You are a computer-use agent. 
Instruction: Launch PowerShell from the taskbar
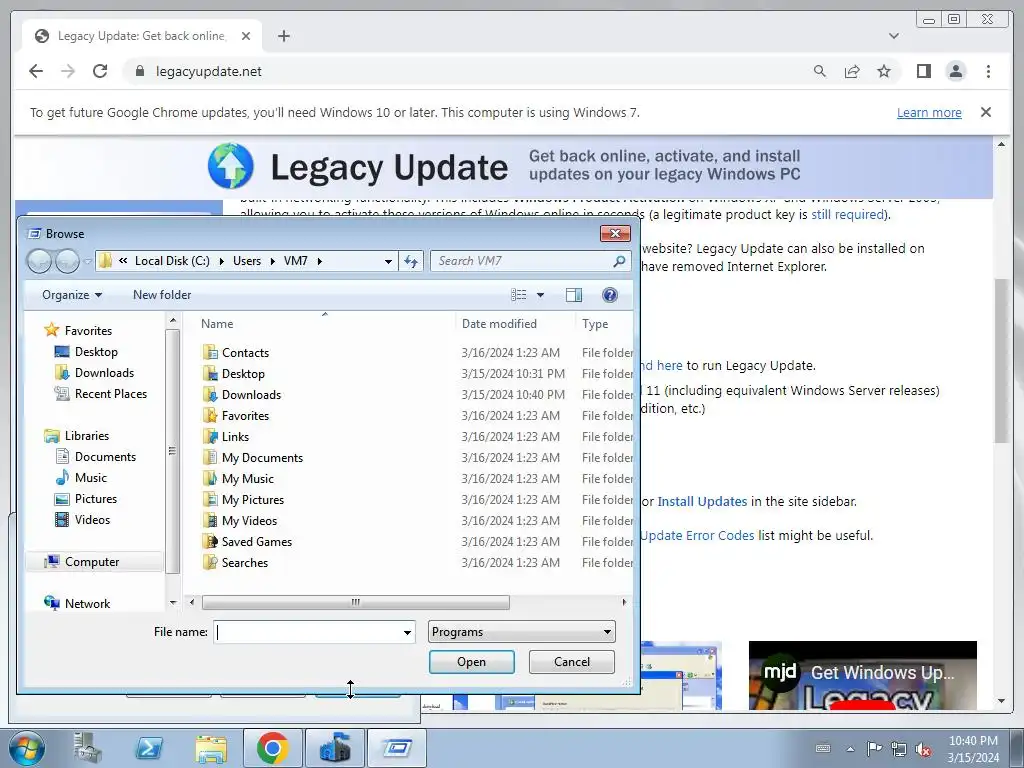coord(149,748)
